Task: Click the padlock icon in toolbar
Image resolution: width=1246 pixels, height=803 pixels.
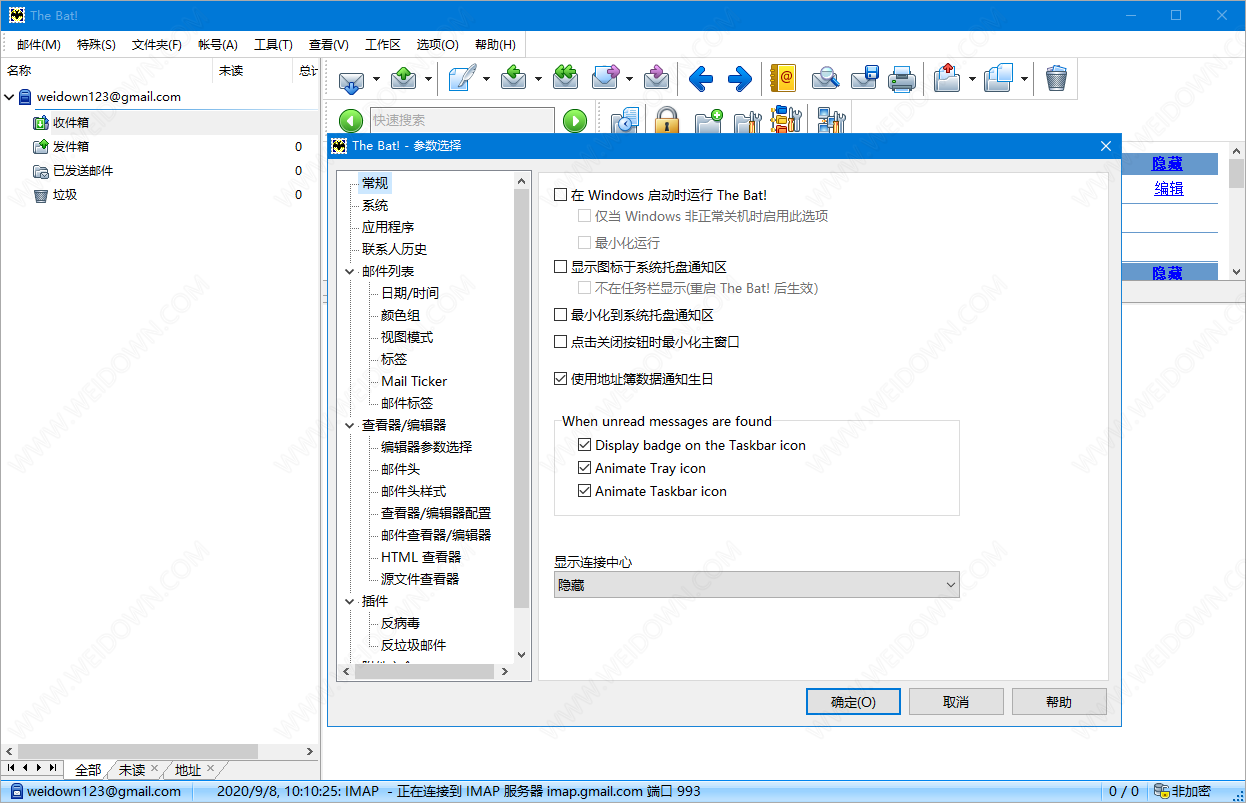Action: click(x=667, y=122)
